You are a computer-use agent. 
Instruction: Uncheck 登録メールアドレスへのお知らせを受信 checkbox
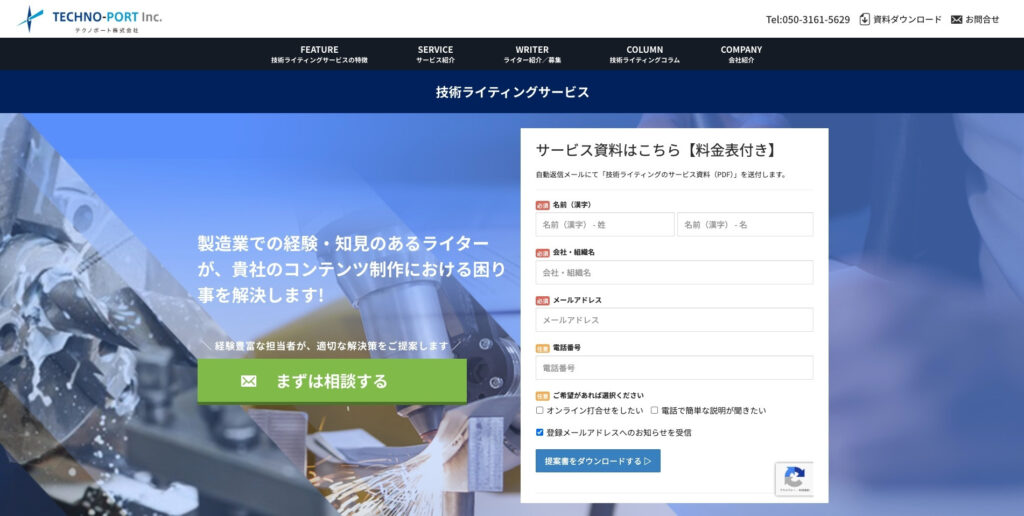point(539,432)
